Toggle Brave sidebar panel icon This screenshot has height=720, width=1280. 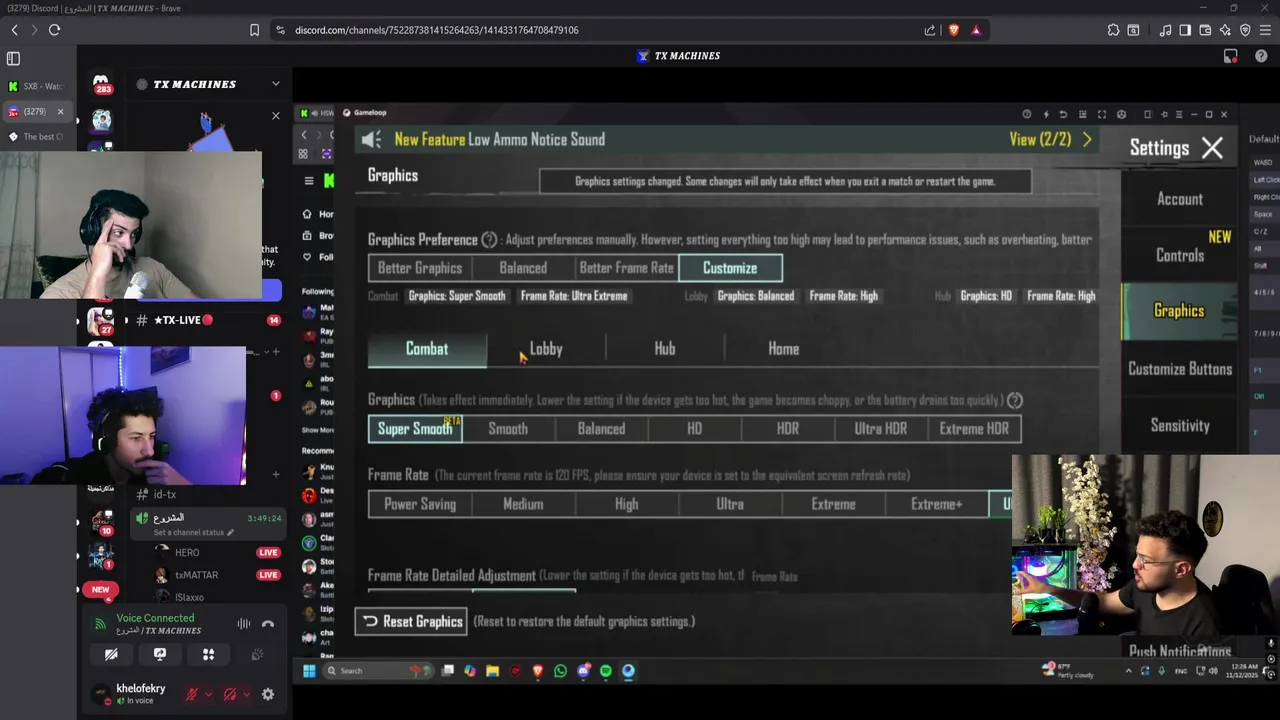(1185, 30)
